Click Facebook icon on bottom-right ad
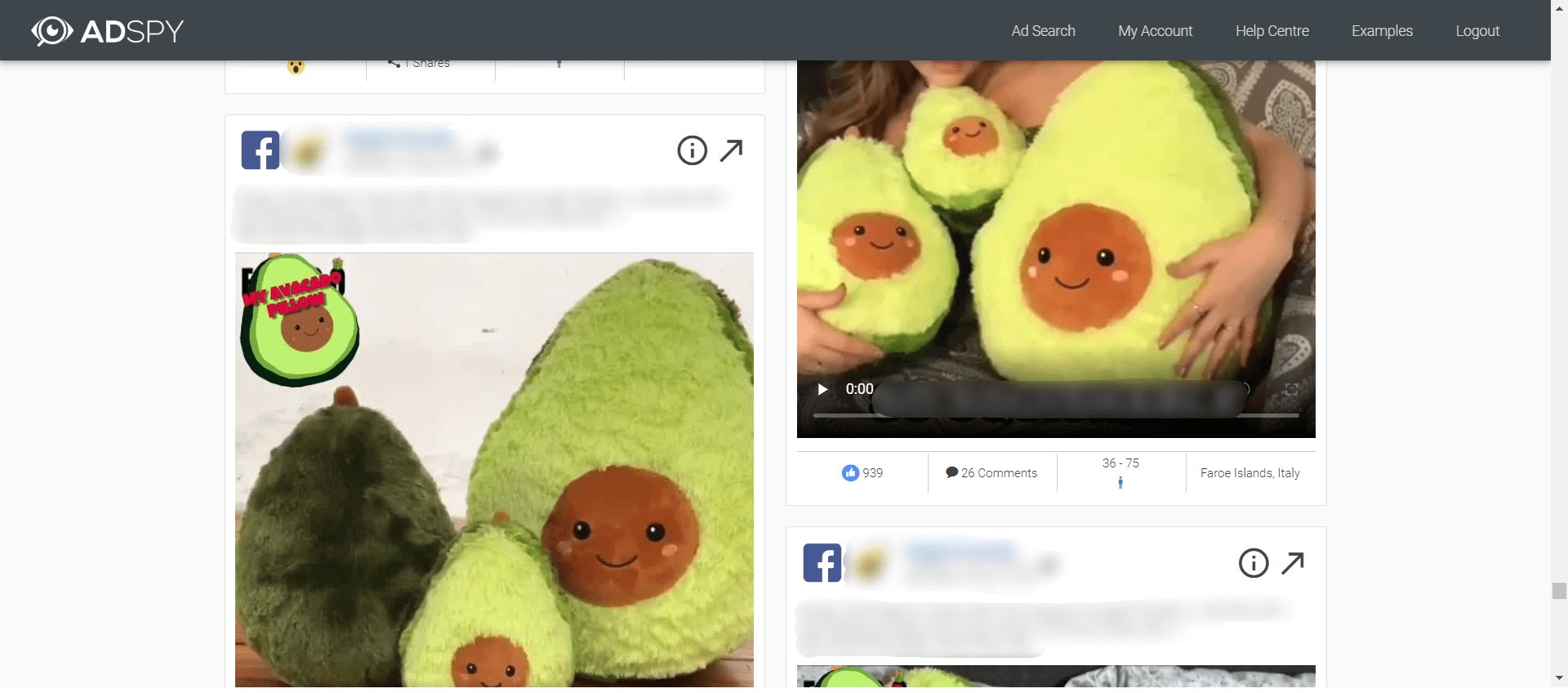 pyautogui.click(x=822, y=563)
